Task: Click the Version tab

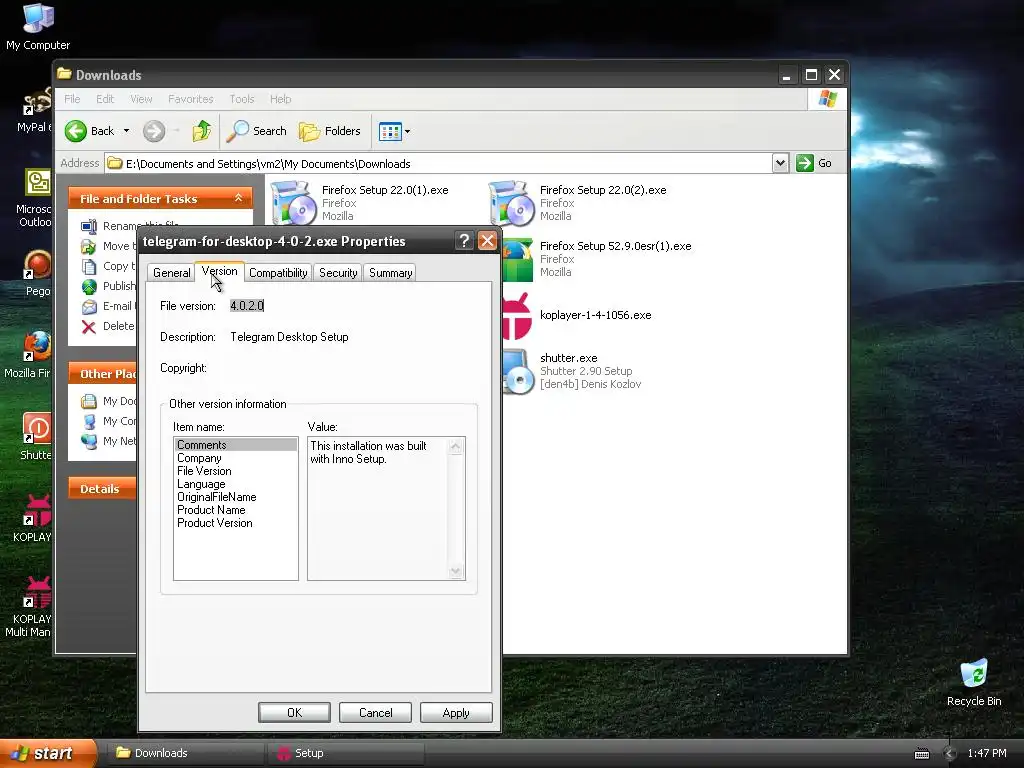Action: tap(219, 271)
